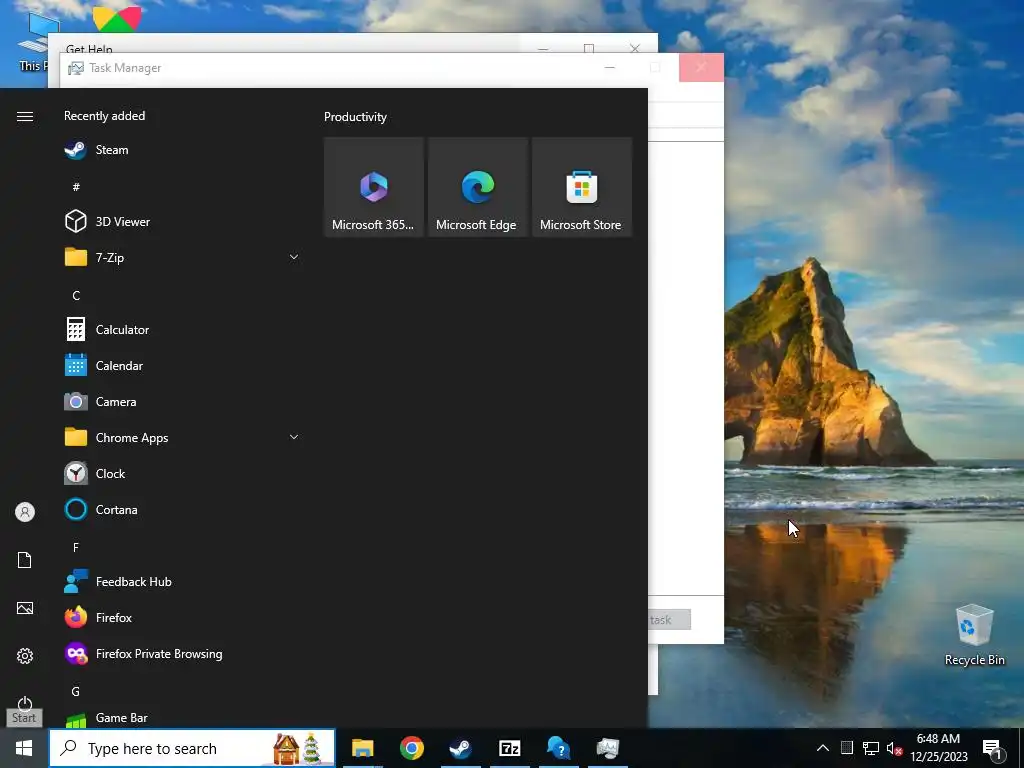Image resolution: width=1024 pixels, height=768 pixels.
Task: Minimize the Task Manager window
Action: click(609, 68)
